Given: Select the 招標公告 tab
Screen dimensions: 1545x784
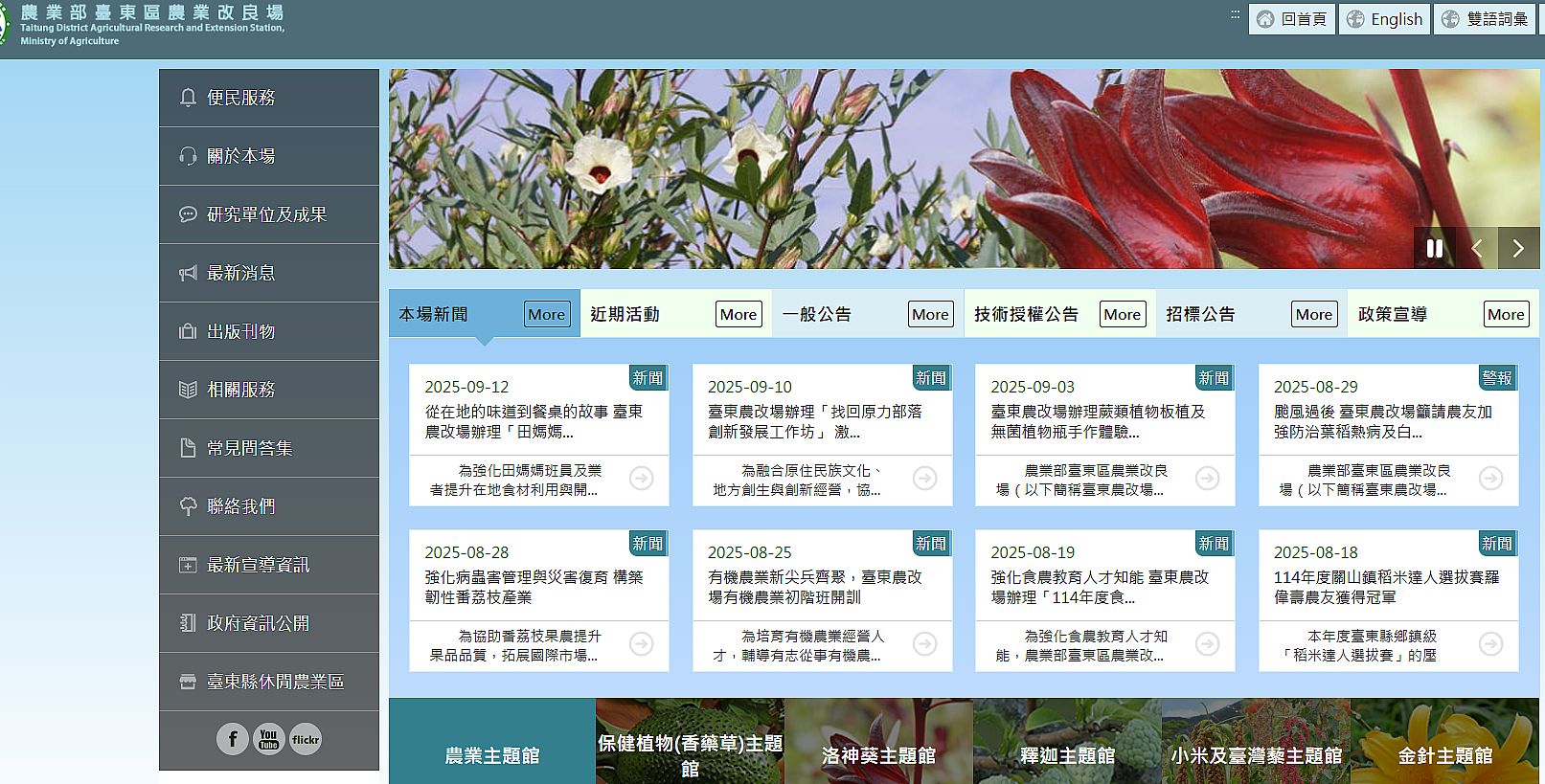Looking at the screenshot, I should (x=1200, y=314).
